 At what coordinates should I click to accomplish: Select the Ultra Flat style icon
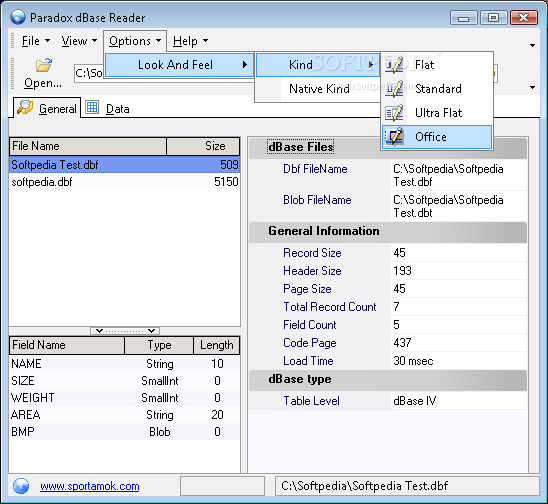(x=394, y=113)
